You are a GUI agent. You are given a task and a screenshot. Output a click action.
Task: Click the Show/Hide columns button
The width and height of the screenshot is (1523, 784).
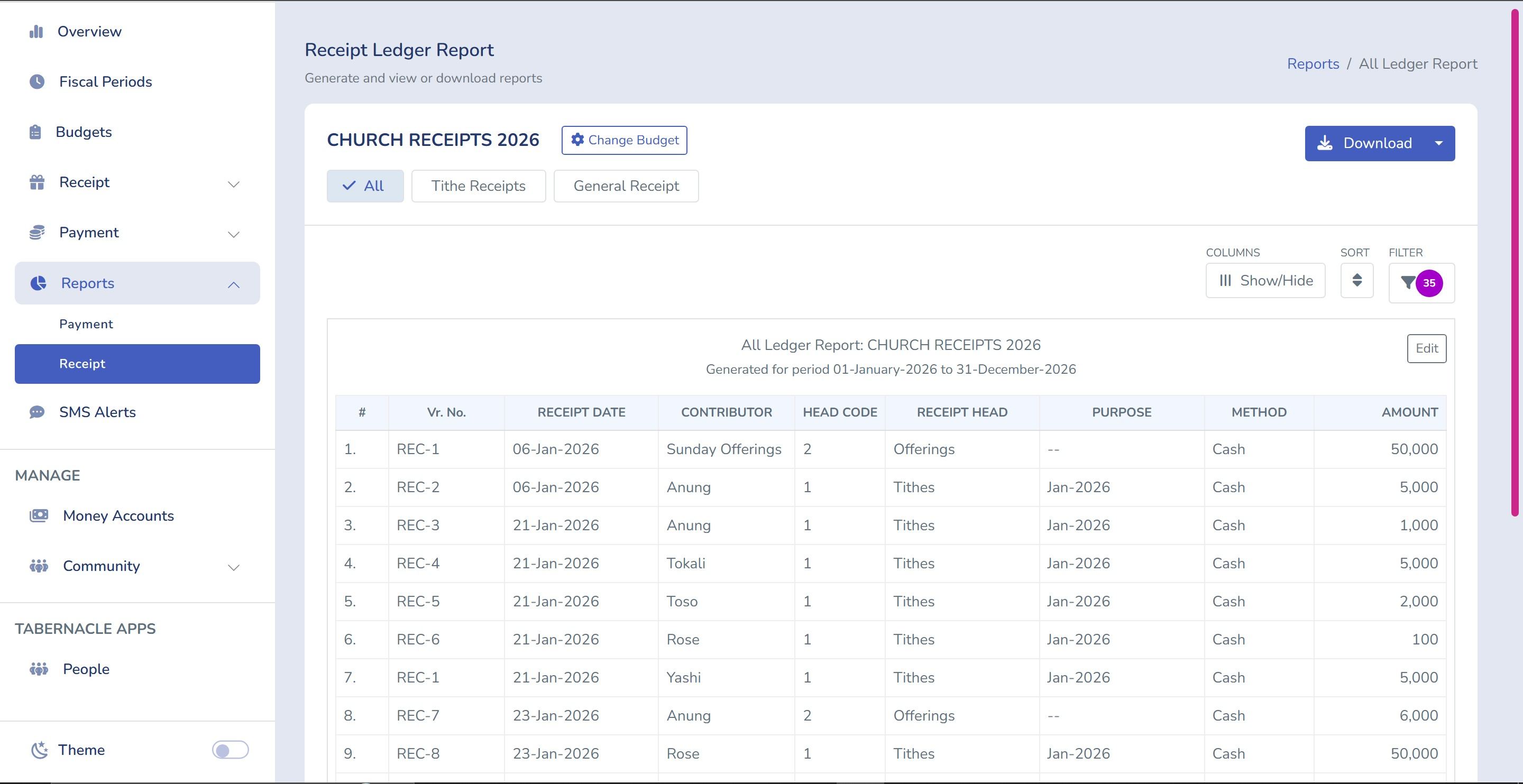tap(1265, 280)
